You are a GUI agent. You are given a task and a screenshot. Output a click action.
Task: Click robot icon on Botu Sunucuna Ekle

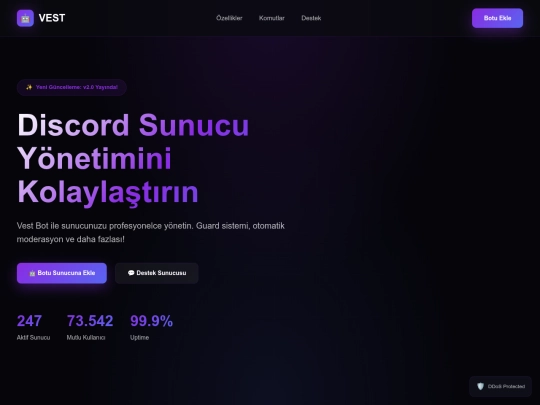tap(32, 273)
